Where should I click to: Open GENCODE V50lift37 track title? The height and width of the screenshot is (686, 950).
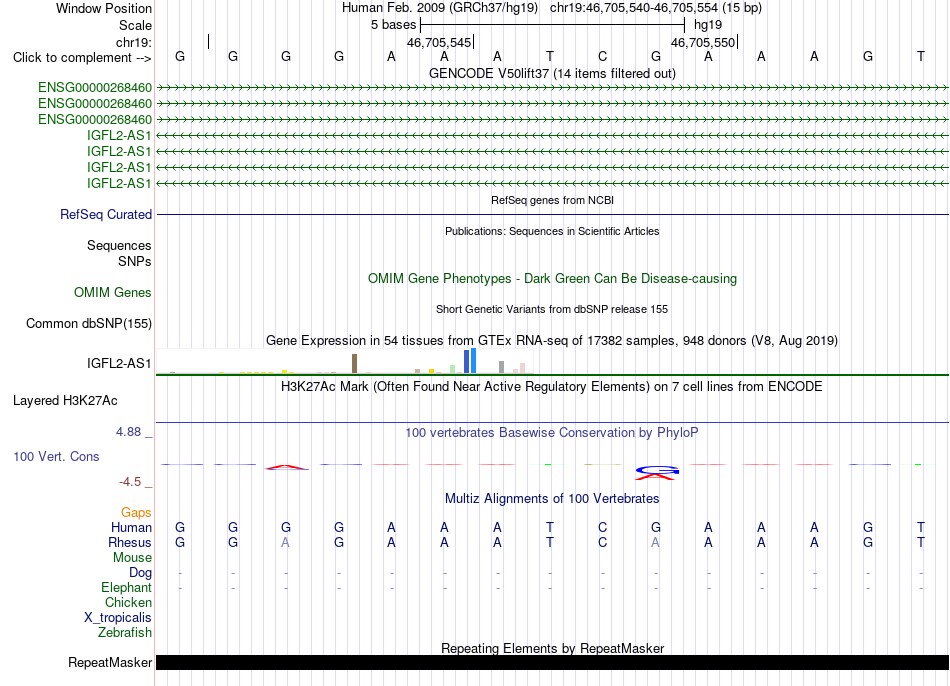pyautogui.click(x=552, y=73)
